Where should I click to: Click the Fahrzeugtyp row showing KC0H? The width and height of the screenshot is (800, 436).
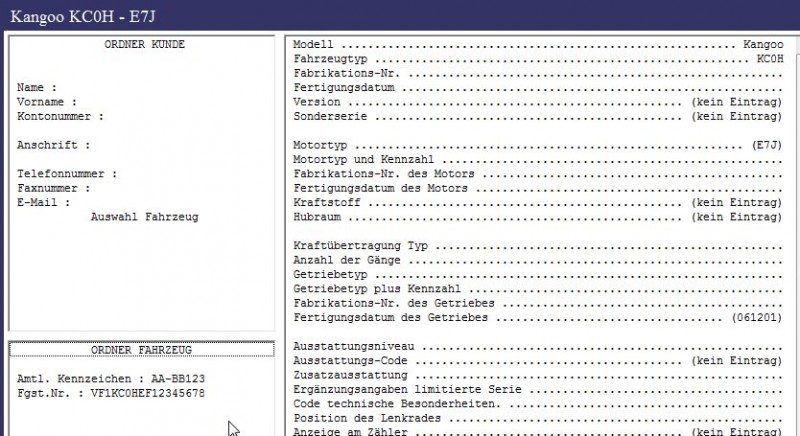pos(538,59)
